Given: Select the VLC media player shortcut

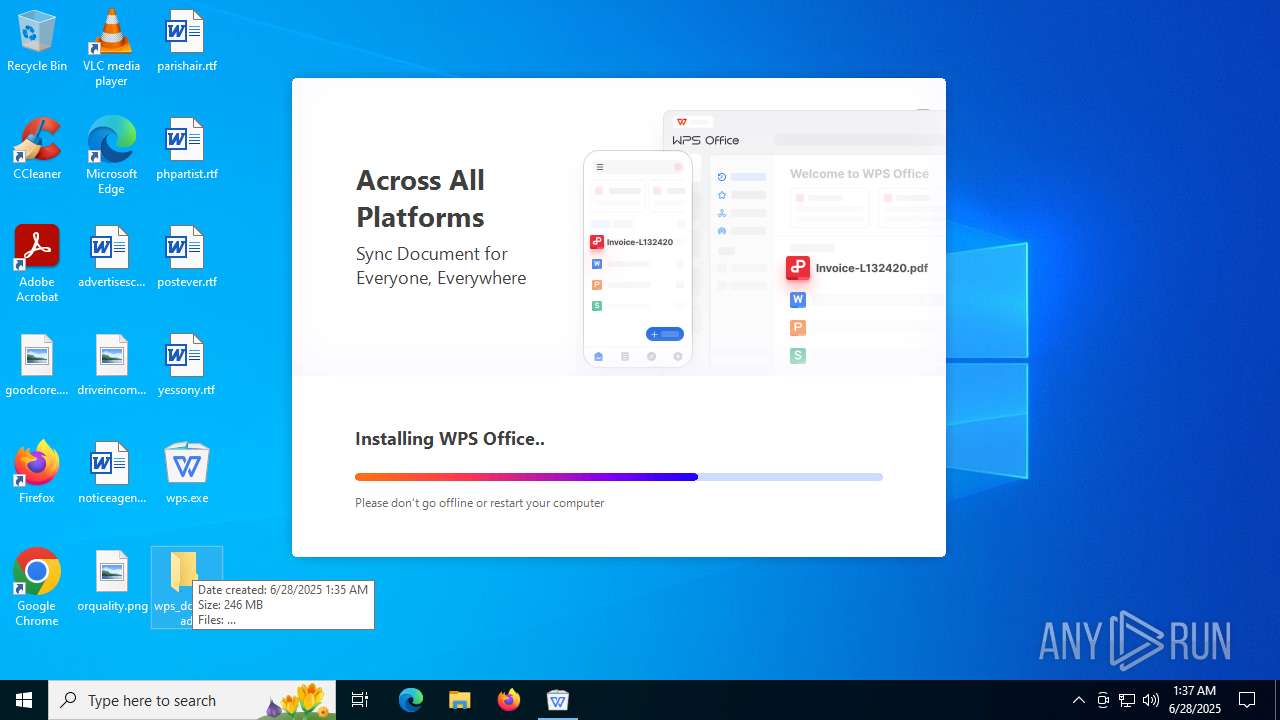Looking at the screenshot, I should [x=111, y=48].
